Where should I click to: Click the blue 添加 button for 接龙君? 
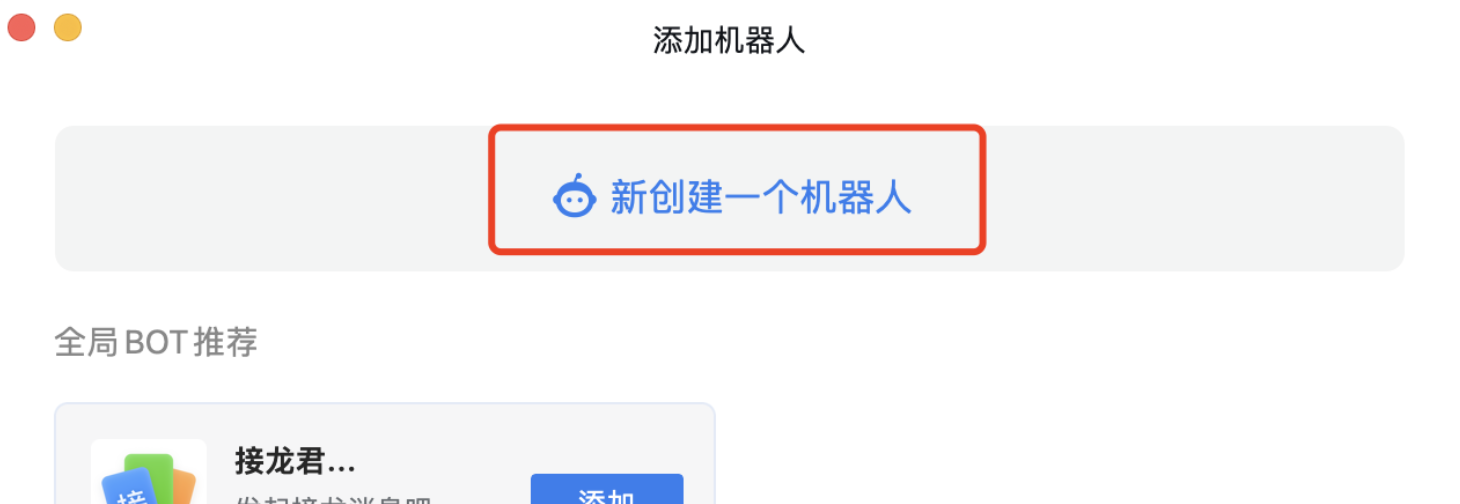(x=607, y=490)
